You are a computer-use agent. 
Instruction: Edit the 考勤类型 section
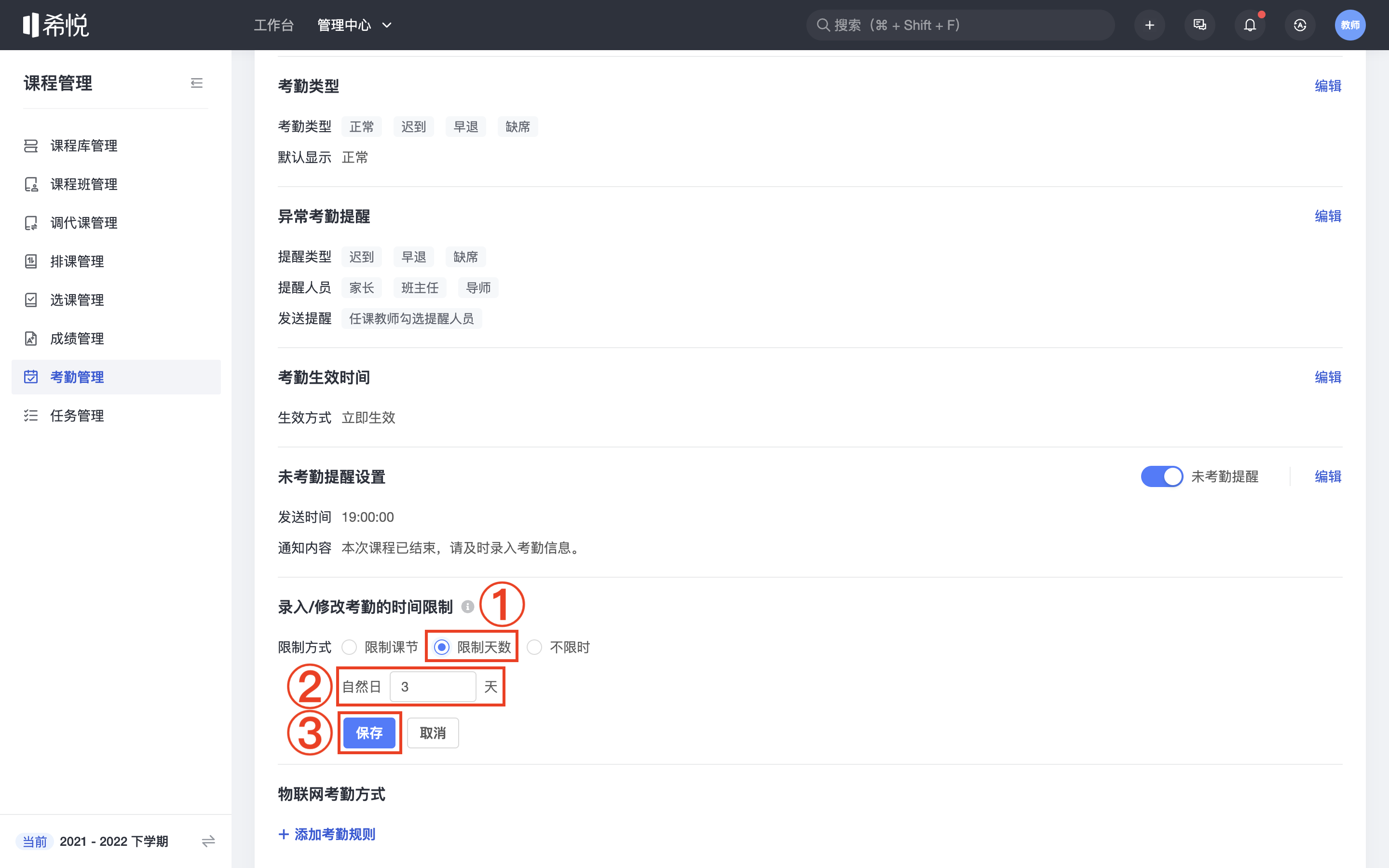click(1328, 86)
